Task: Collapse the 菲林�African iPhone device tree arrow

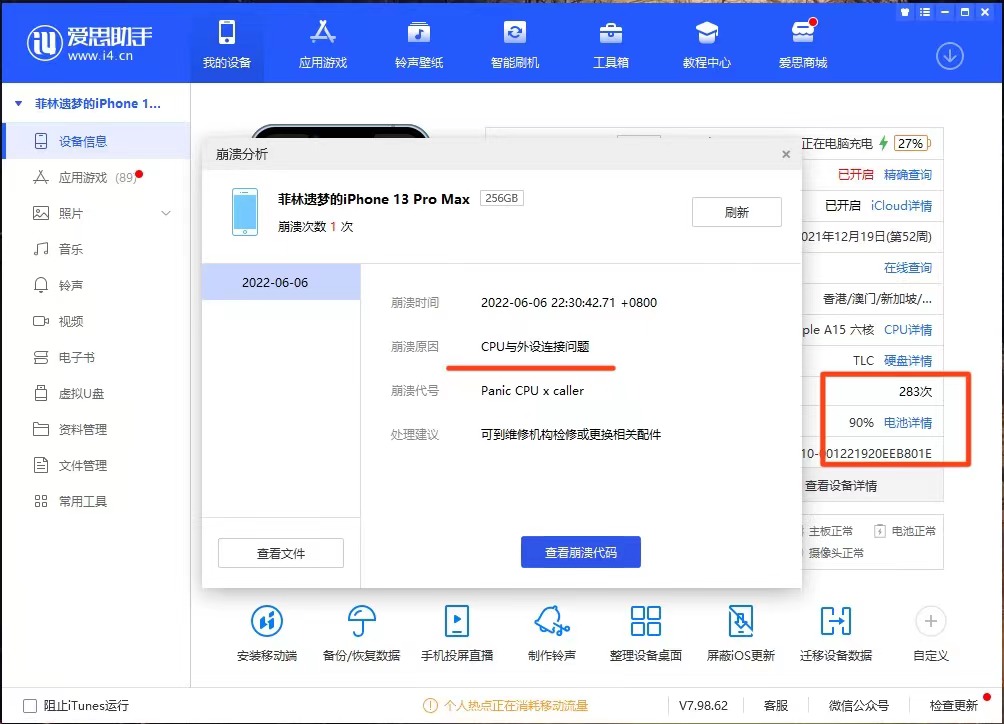Action: pyautogui.click(x=19, y=104)
